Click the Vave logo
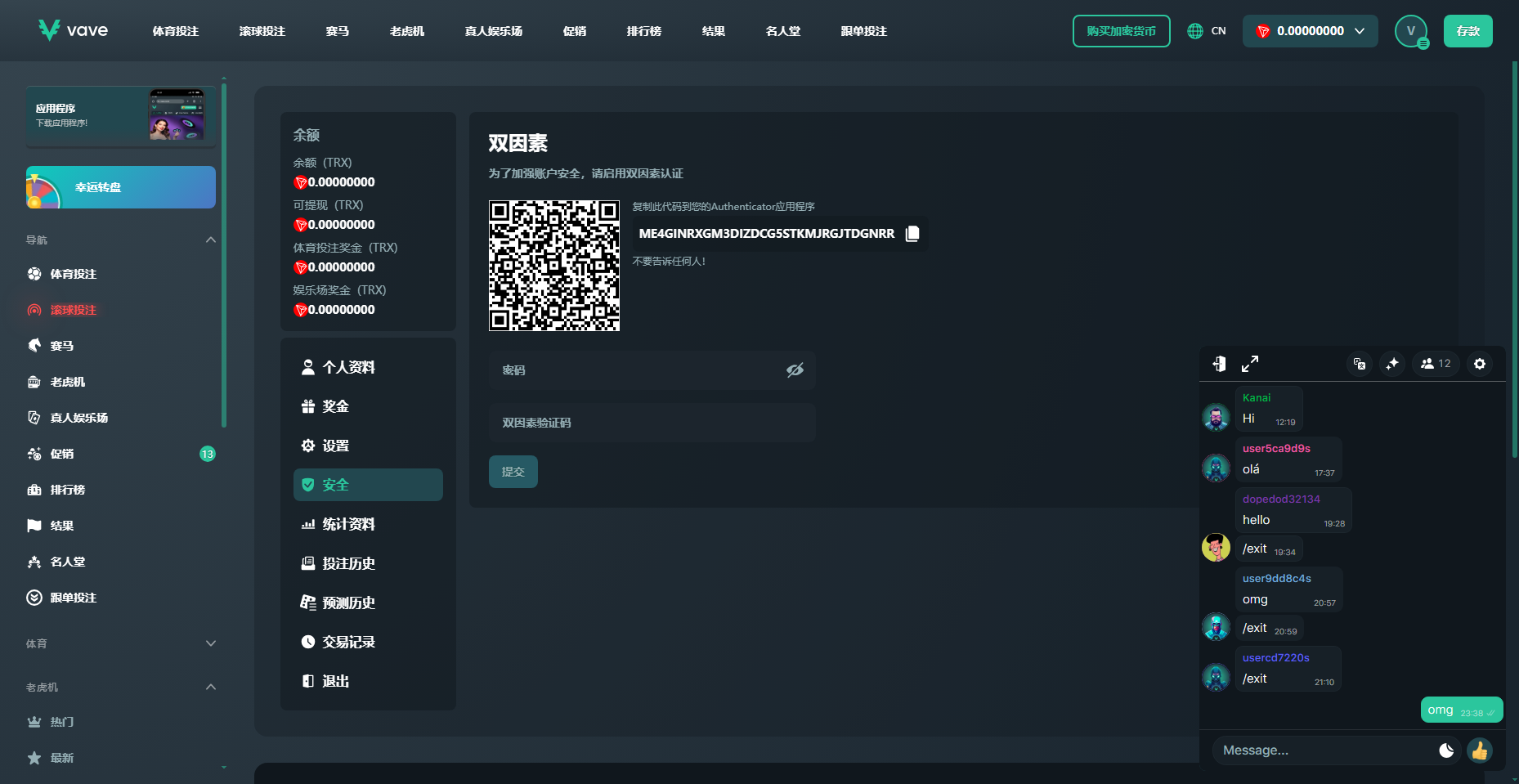The image size is (1519, 784). pyautogui.click(x=73, y=30)
